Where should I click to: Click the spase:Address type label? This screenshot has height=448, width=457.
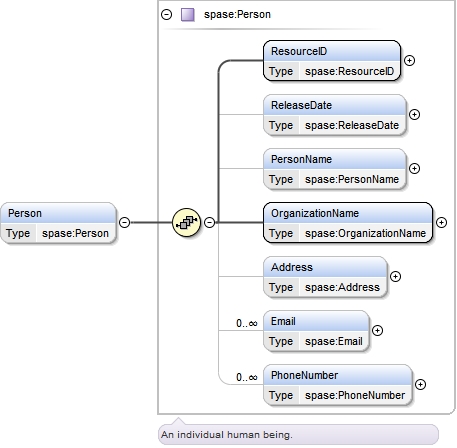click(342, 287)
